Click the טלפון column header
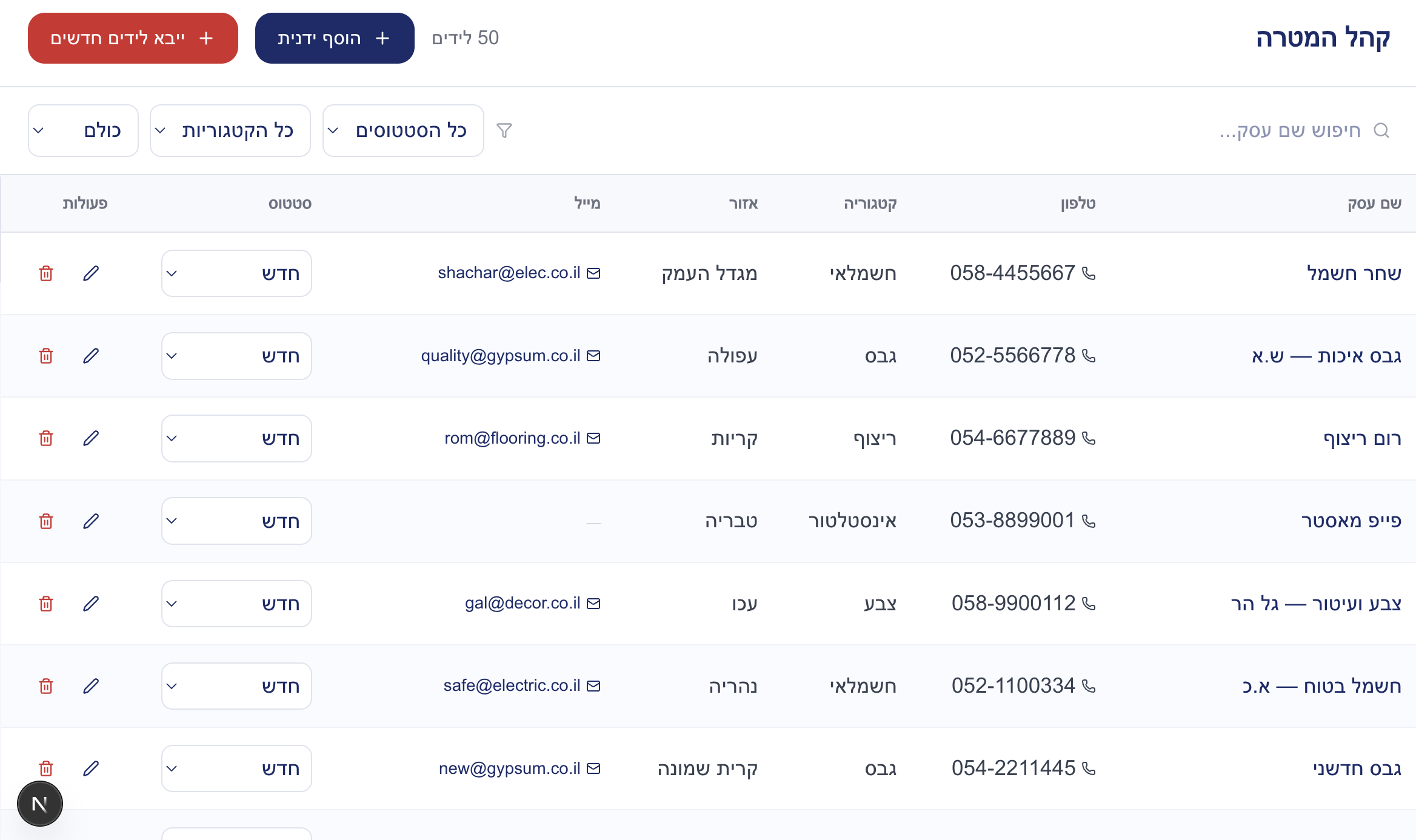Viewport: 1416px width, 840px height. (1078, 204)
